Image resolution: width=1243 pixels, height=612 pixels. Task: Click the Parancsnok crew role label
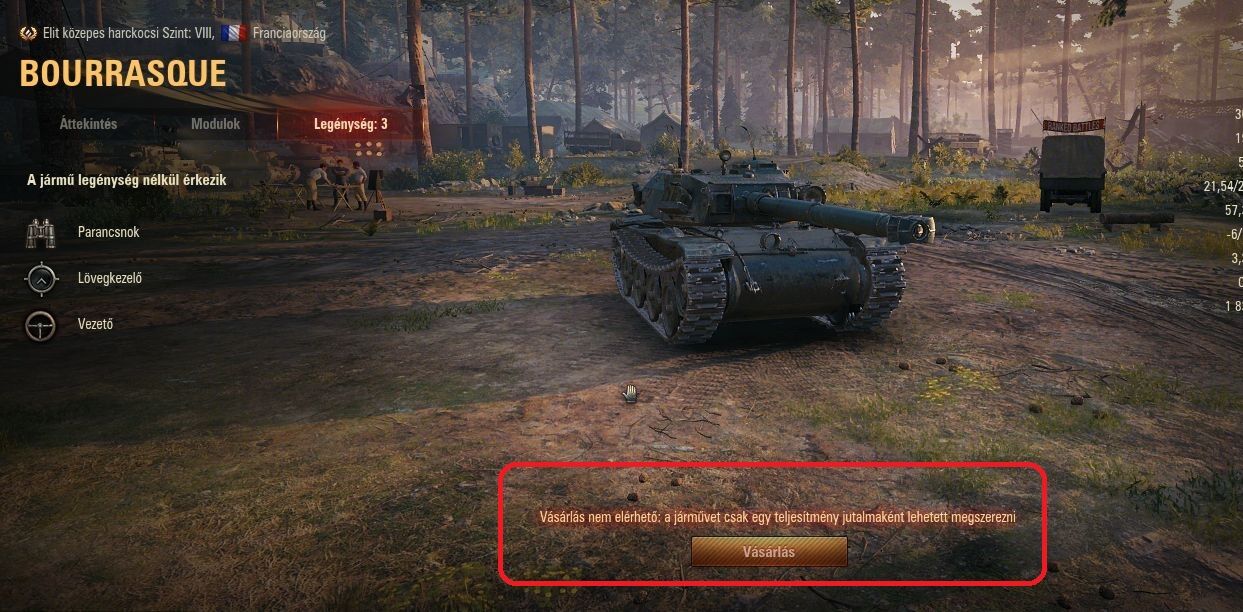[x=108, y=232]
